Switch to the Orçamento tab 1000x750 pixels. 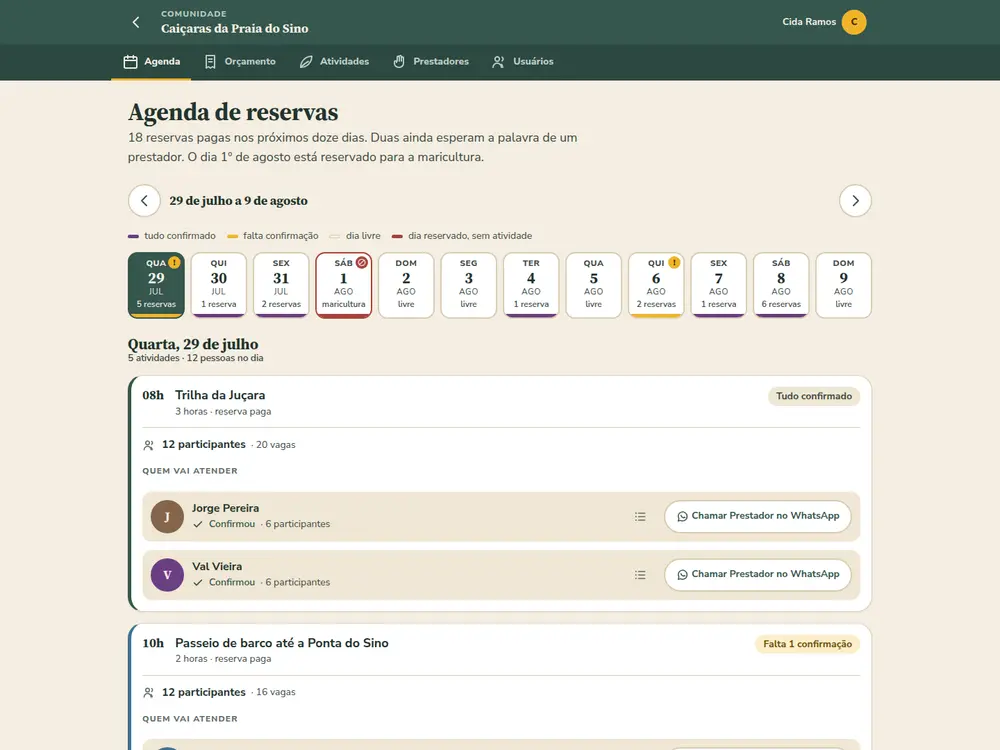click(240, 62)
